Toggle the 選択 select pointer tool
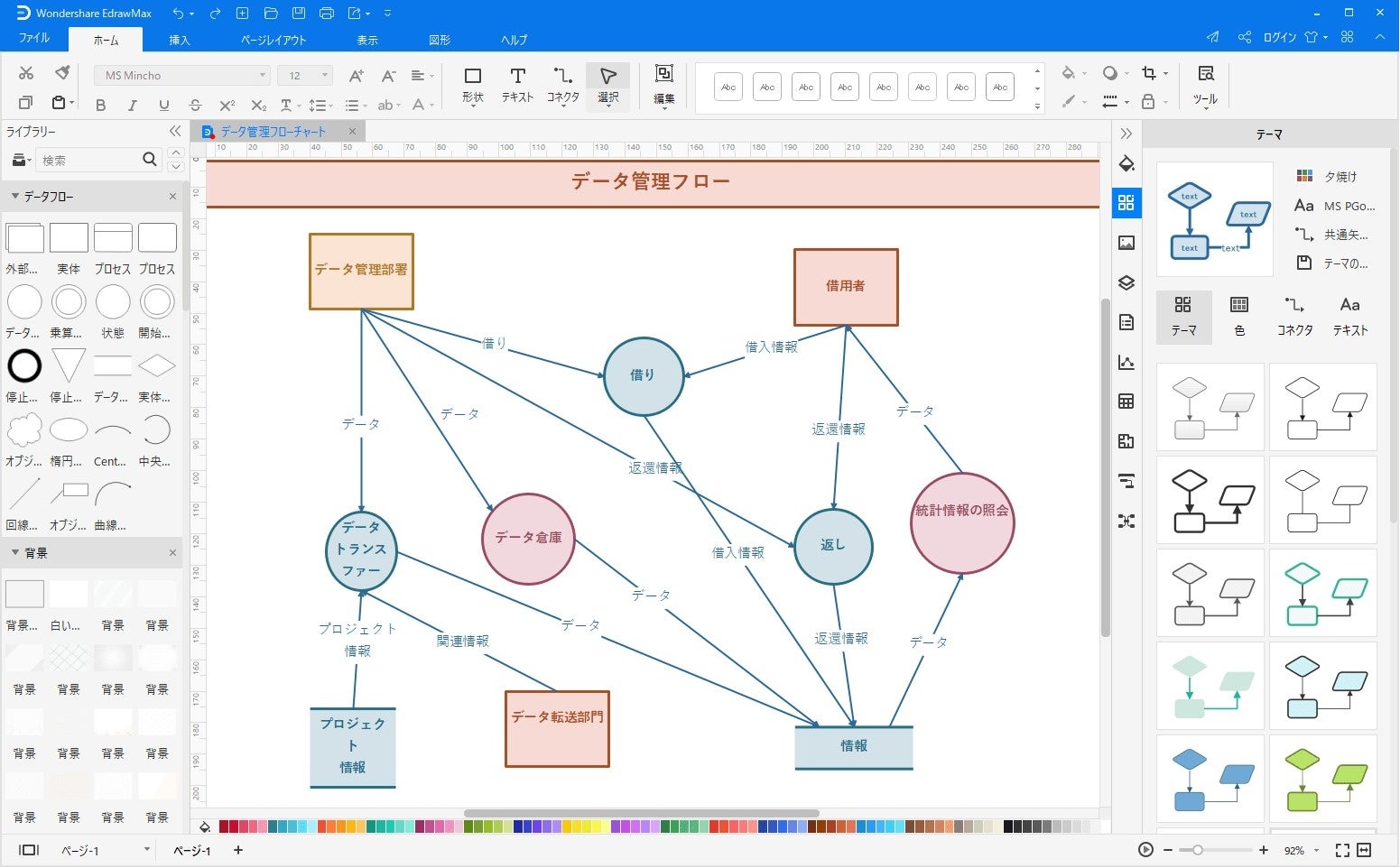 tap(608, 86)
